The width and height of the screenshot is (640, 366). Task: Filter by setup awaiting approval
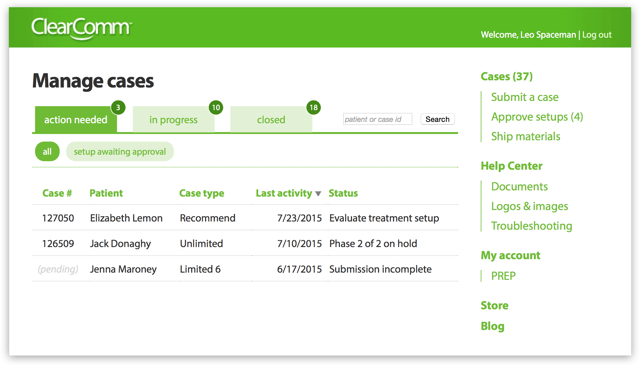click(x=120, y=151)
